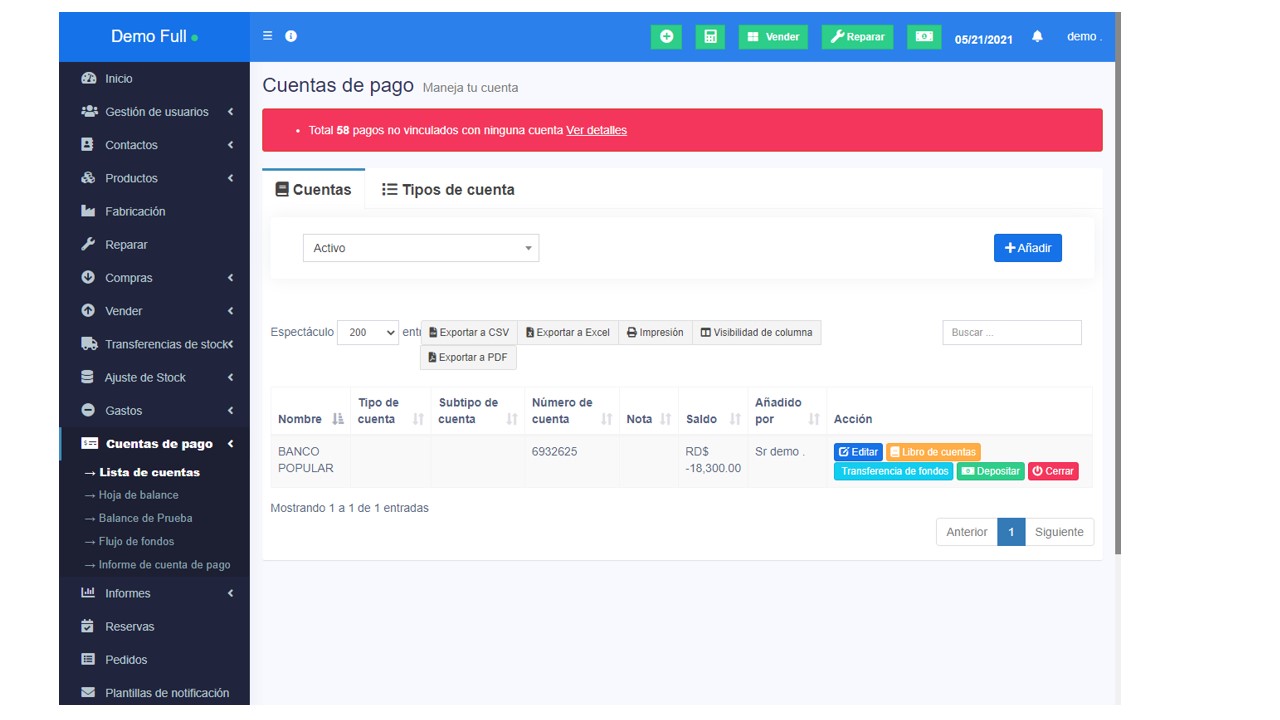This screenshot has height=720, width=1280.
Task: Open the entries count dropdown showing 200
Action: (368, 333)
